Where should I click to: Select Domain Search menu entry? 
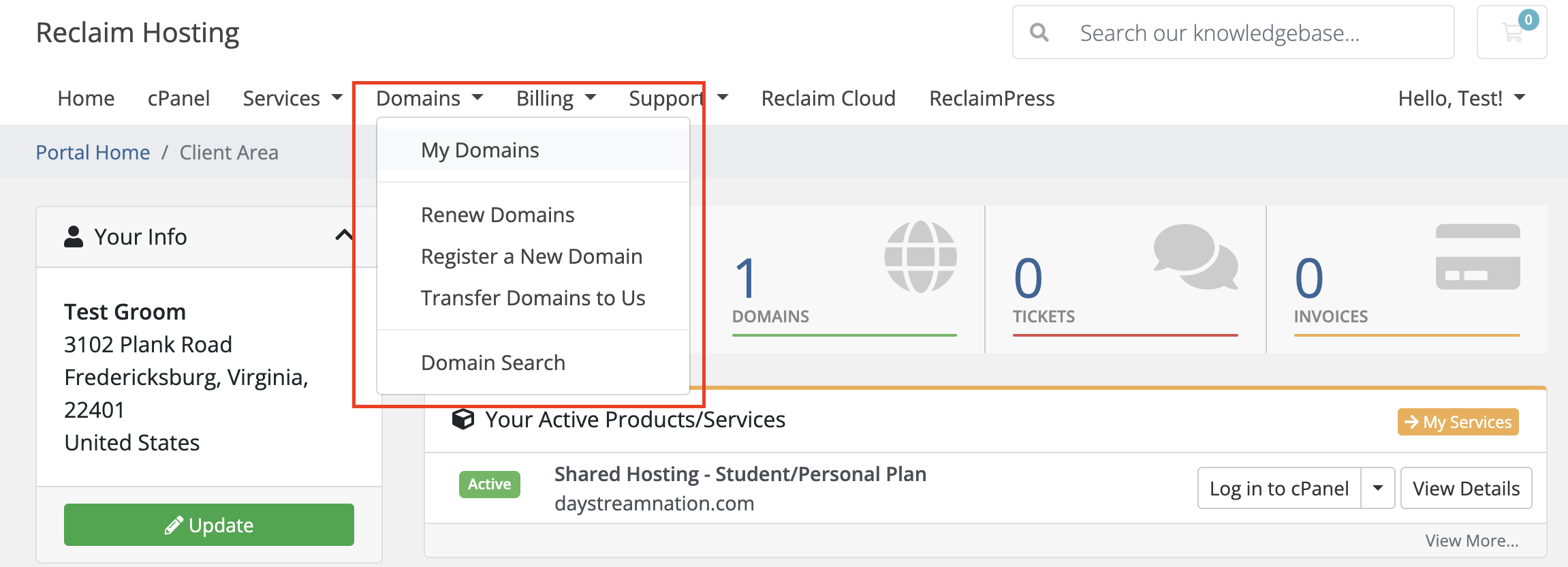click(x=533, y=363)
